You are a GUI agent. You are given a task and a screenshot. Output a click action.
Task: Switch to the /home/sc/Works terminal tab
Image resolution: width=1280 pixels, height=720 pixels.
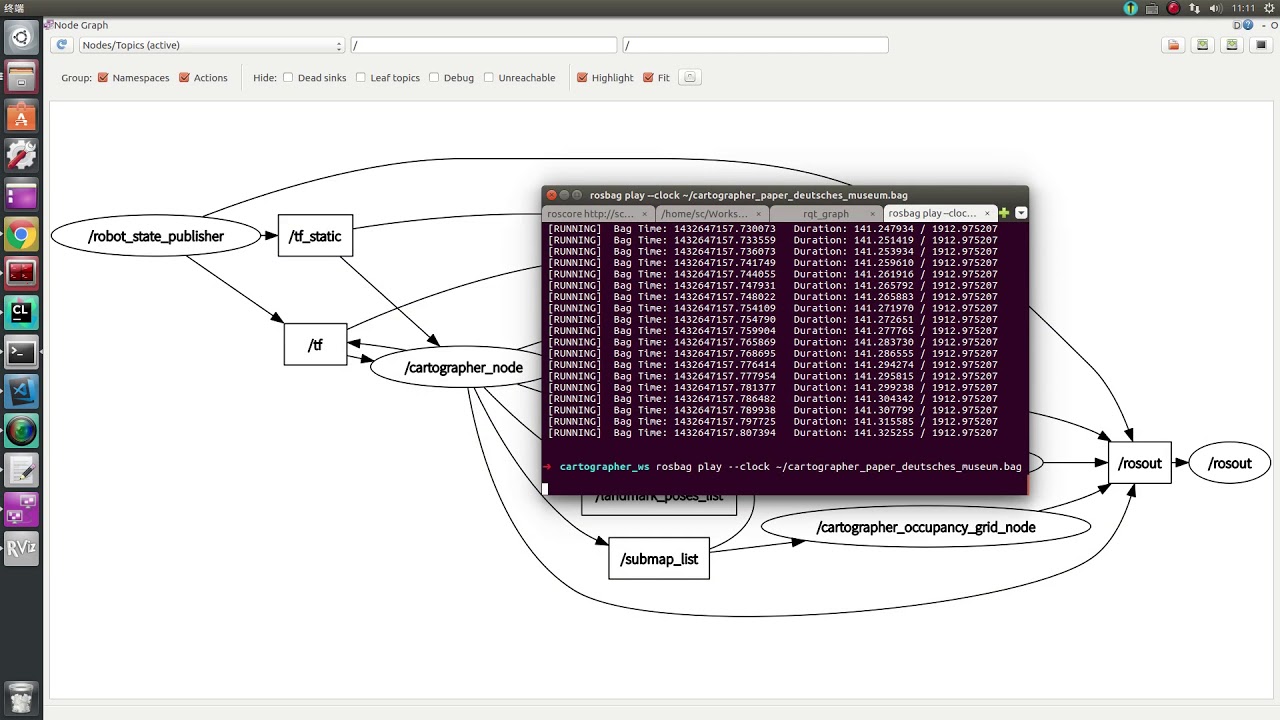[x=712, y=213]
